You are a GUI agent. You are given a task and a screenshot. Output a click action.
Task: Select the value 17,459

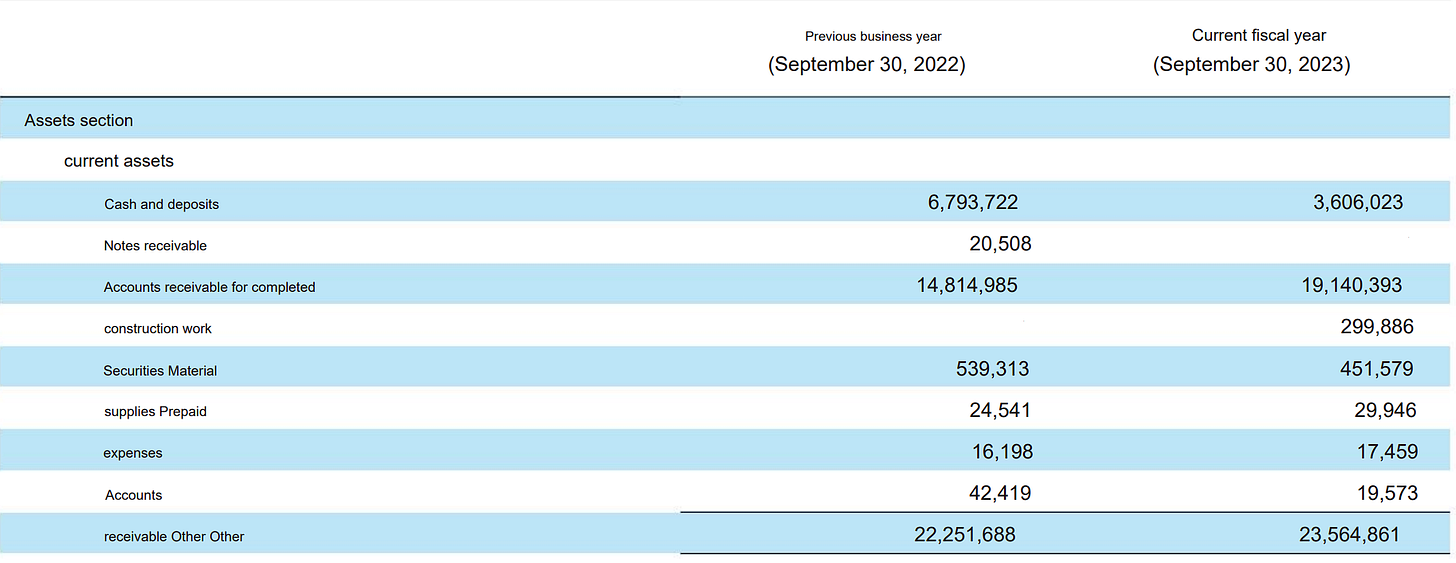tap(1388, 452)
